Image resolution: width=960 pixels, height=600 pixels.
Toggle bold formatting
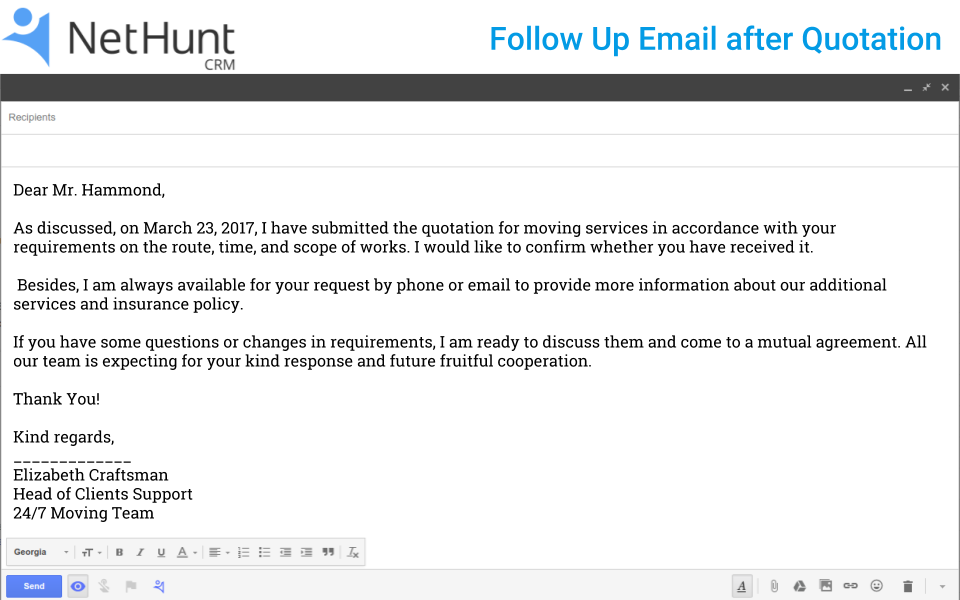[119, 552]
